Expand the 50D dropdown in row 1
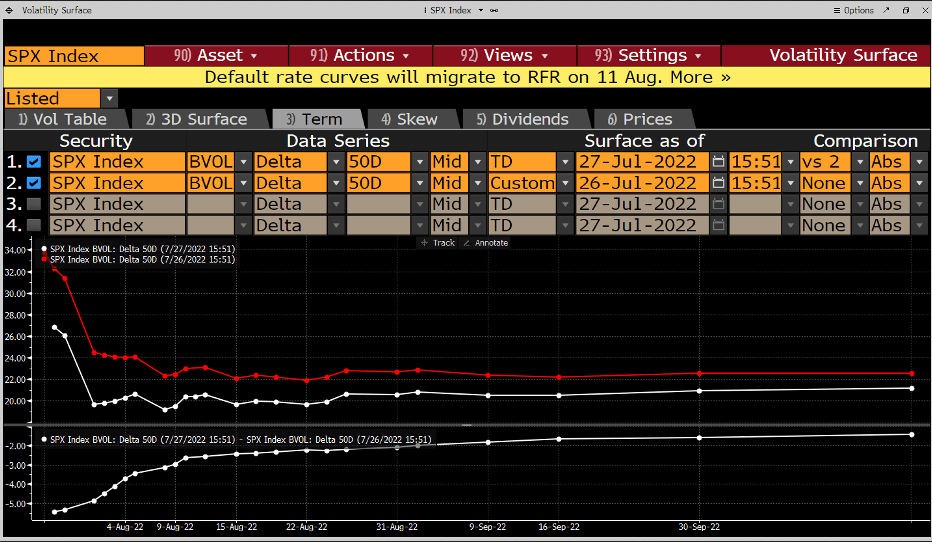 (x=420, y=162)
